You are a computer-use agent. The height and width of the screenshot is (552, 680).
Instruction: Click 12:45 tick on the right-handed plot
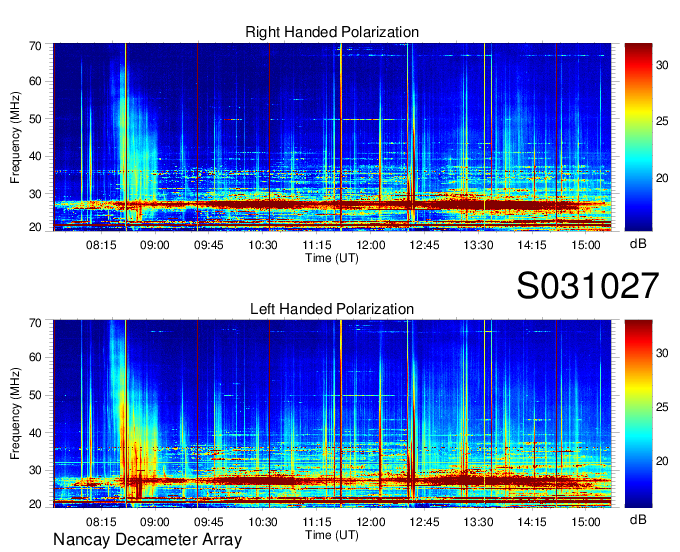point(425,245)
